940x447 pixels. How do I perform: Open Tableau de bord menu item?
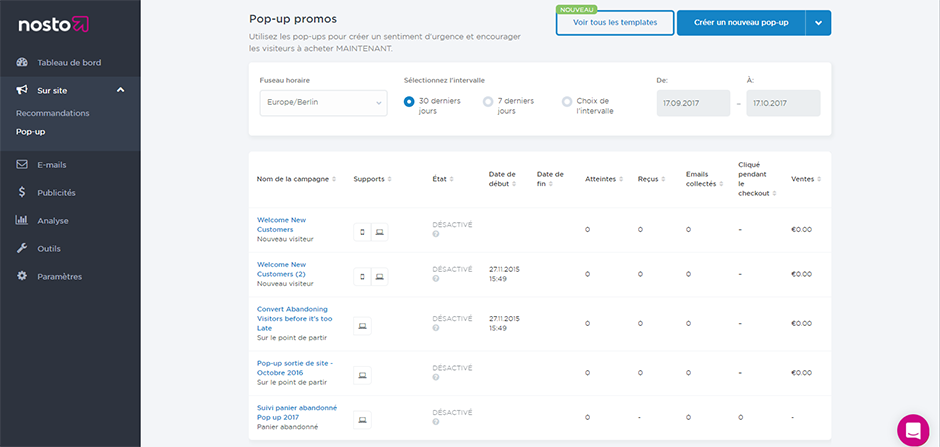tap(70, 62)
